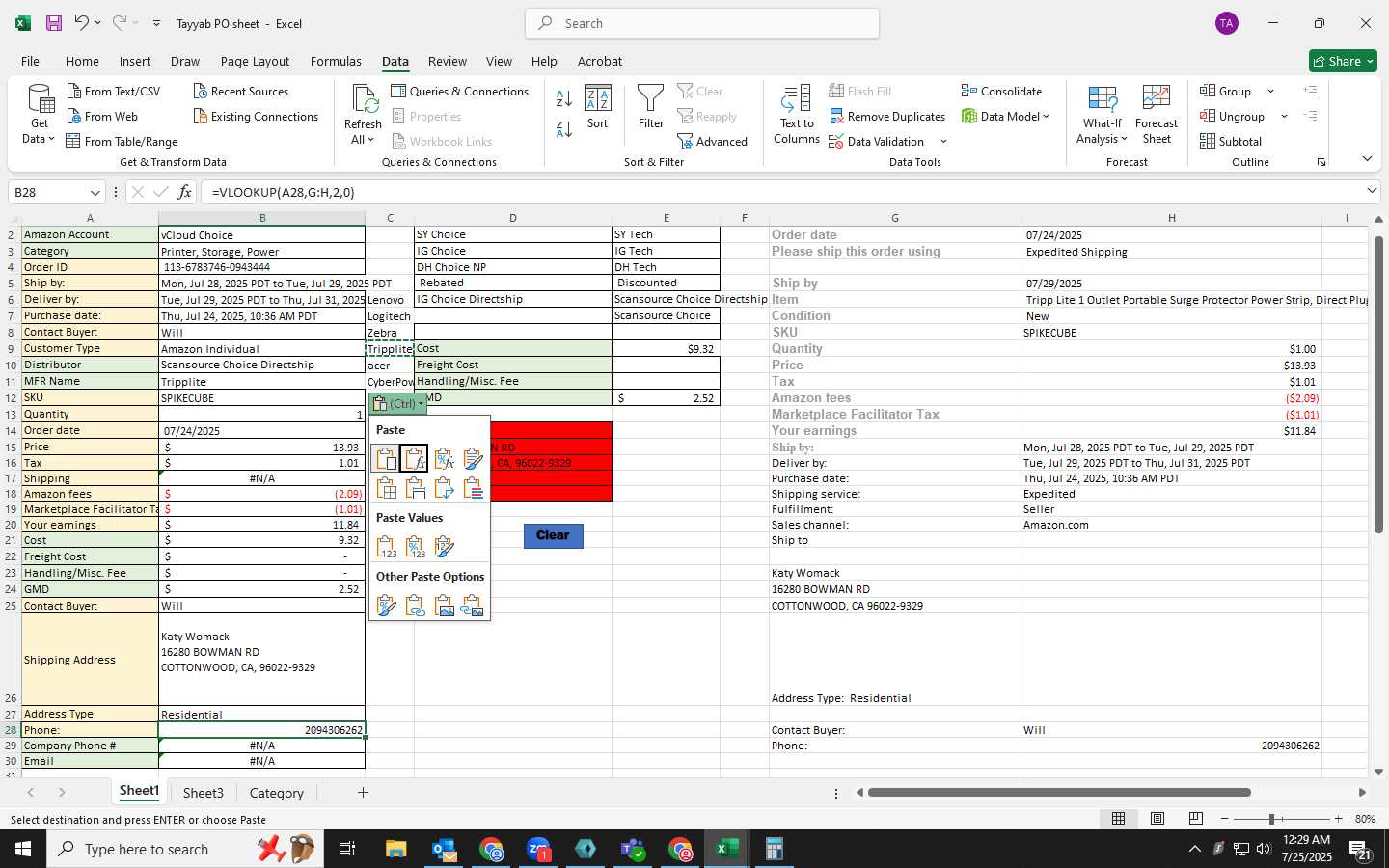Click the Sort Z to A icon

(564, 128)
